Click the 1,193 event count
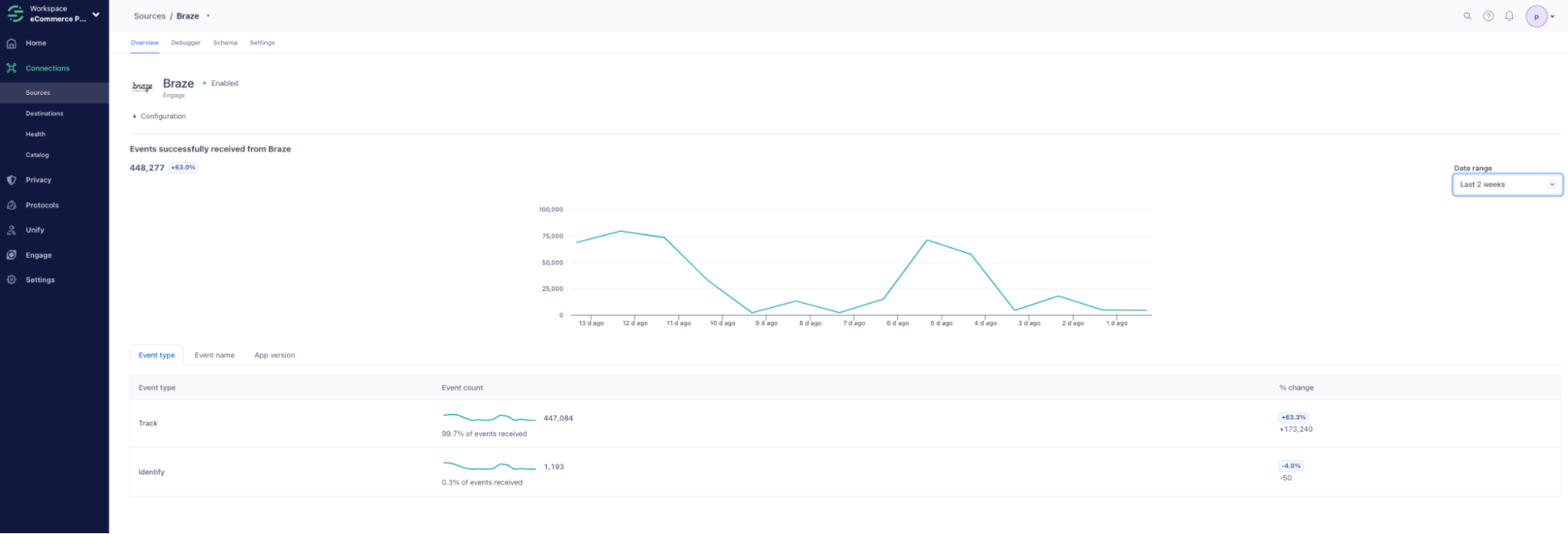 click(x=554, y=467)
